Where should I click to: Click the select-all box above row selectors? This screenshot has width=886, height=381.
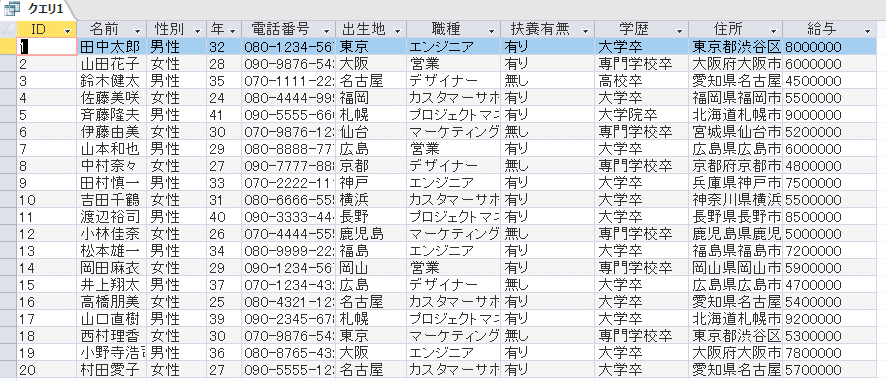pyautogui.click(x=8, y=29)
